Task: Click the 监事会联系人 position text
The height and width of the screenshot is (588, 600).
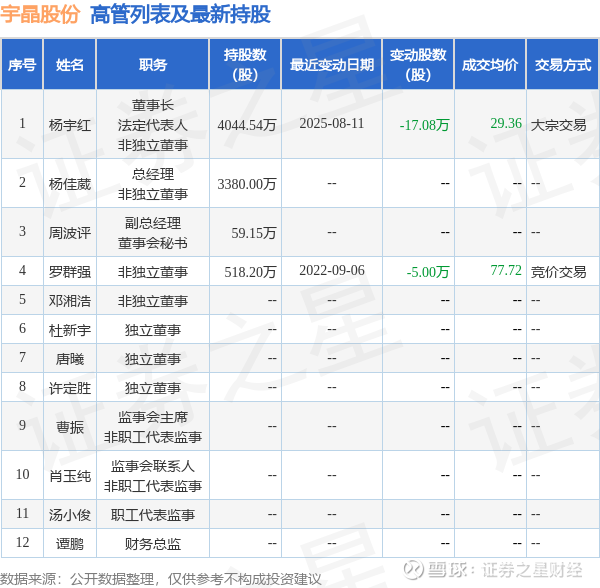Action: coord(153,466)
